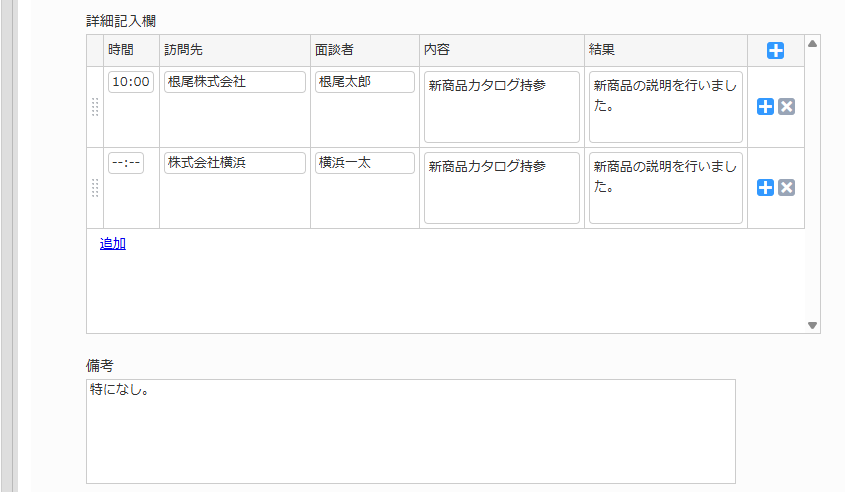Click the scroll up arrow of the table
845x492 pixels.
click(812, 44)
